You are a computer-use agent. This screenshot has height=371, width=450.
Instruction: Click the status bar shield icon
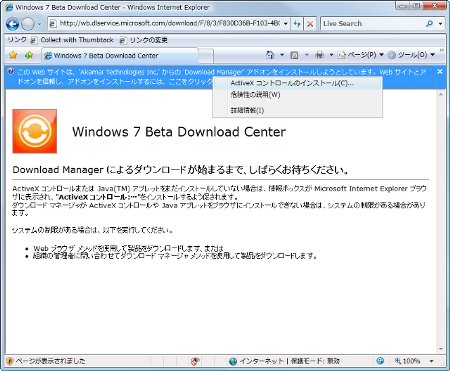click(x=10, y=361)
